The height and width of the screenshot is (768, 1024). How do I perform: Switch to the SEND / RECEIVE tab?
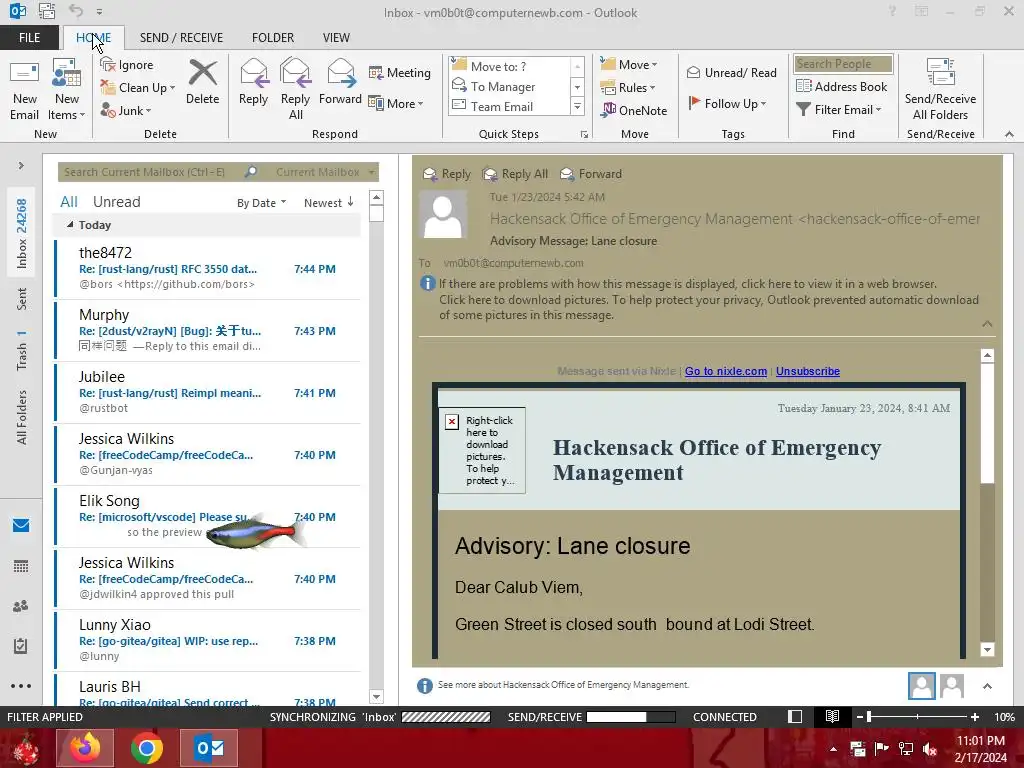tap(181, 38)
